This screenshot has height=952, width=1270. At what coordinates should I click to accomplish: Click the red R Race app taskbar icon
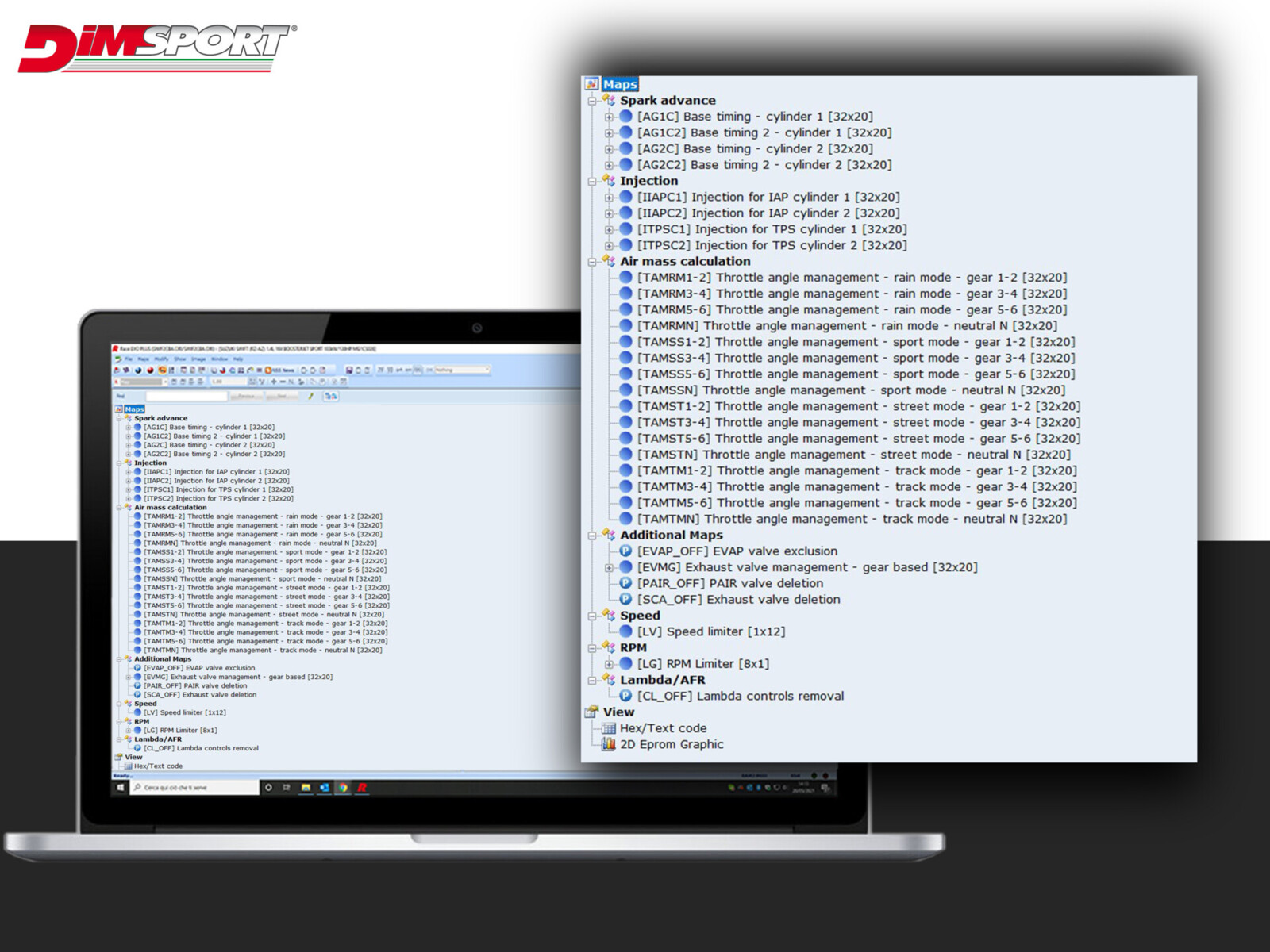pos(362,788)
